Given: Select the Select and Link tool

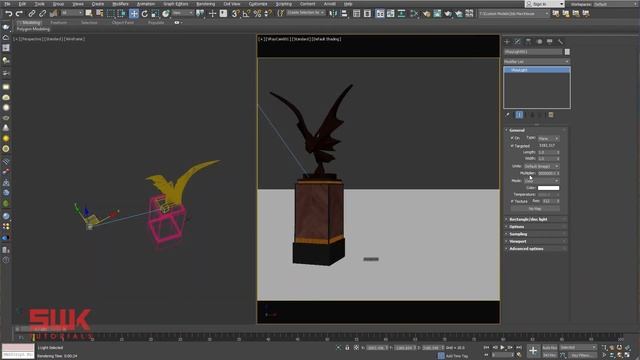Looking at the screenshot, I should (x=32, y=14).
